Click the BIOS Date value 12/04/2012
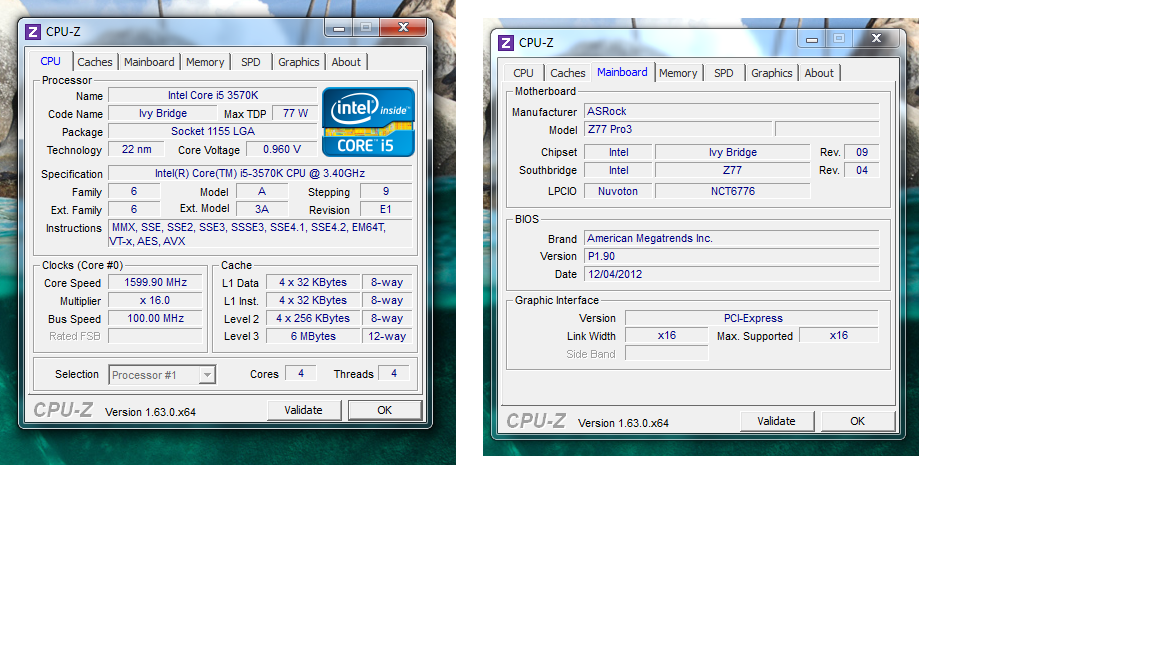This screenshot has height=648, width=1152. [x=731, y=274]
